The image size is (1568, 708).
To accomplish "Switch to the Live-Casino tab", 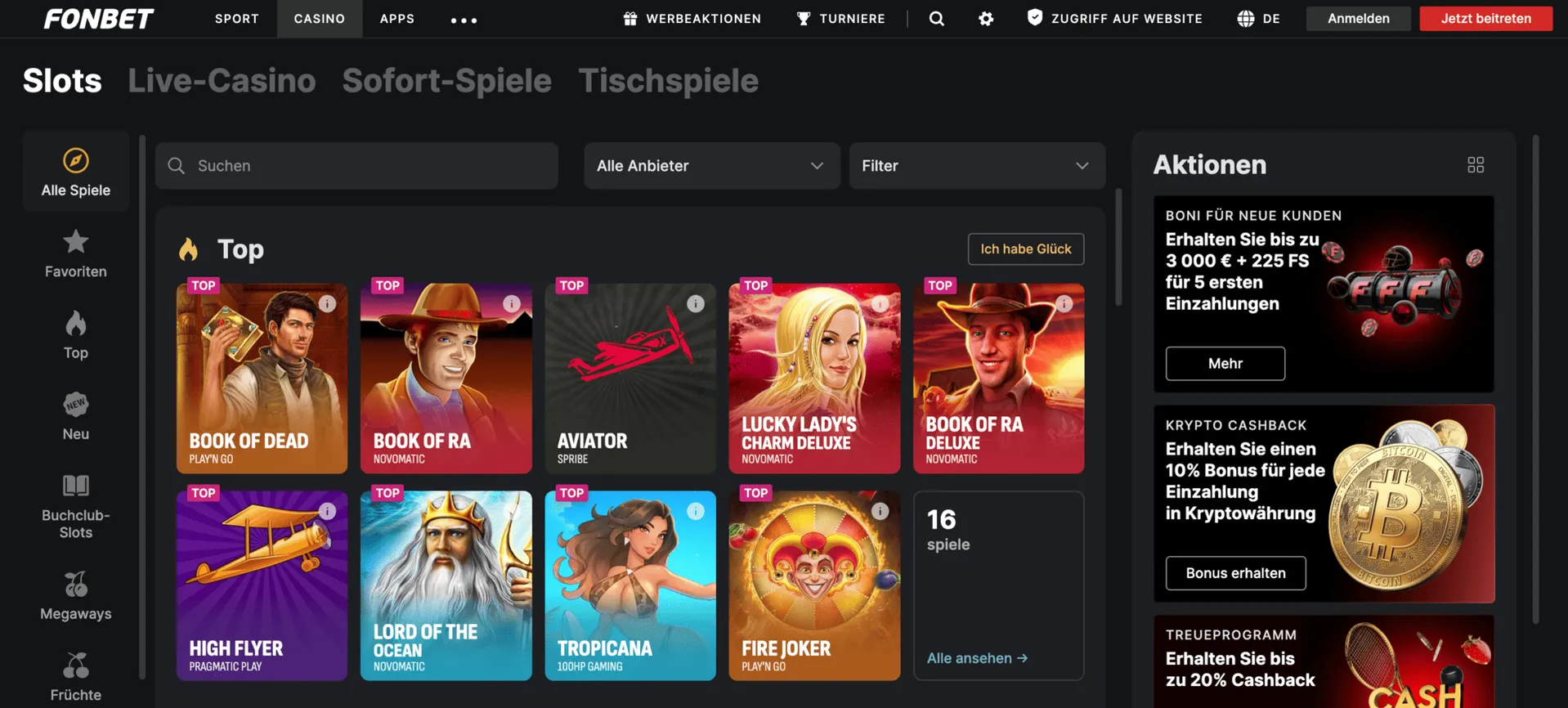I will (x=222, y=81).
